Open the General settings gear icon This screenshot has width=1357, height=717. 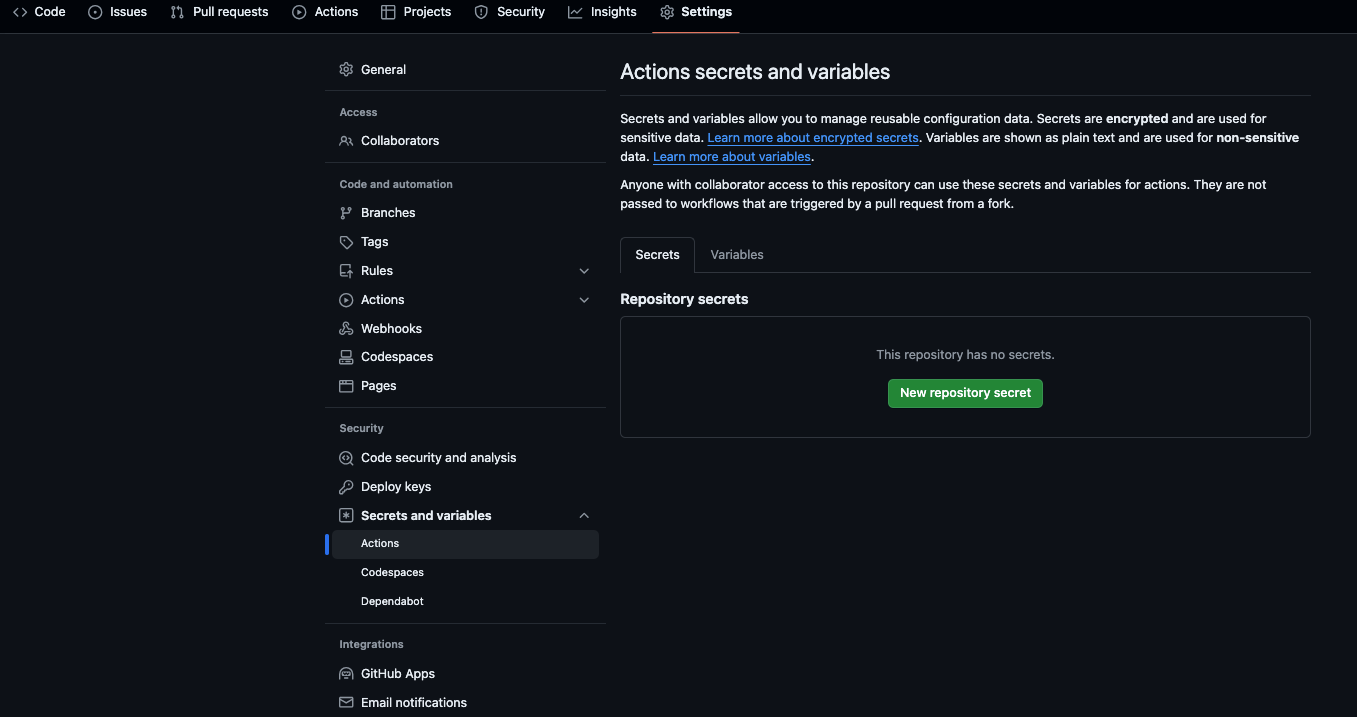(x=345, y=69)
